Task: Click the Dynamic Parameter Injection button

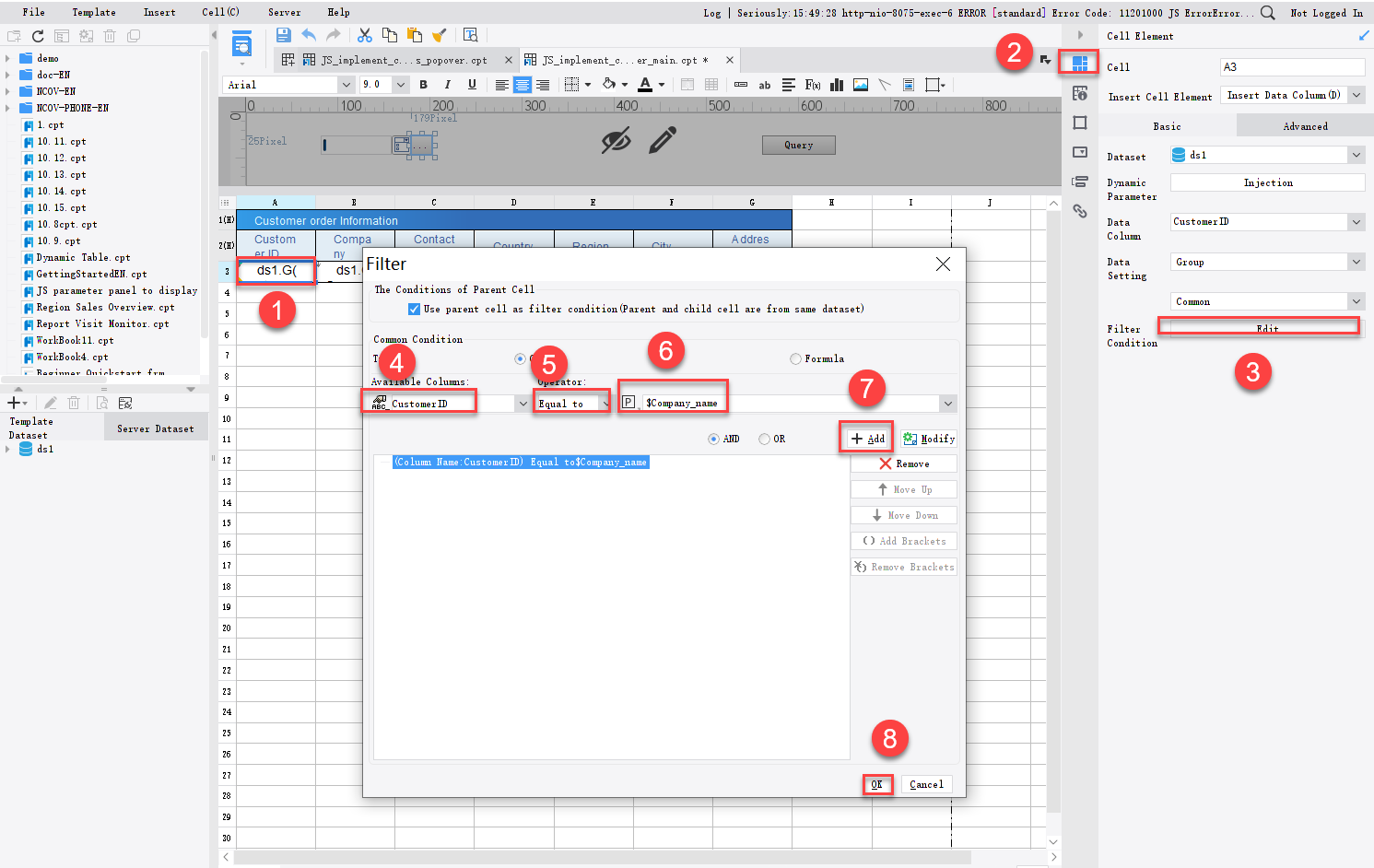Action: click(x=1268, y=182)
